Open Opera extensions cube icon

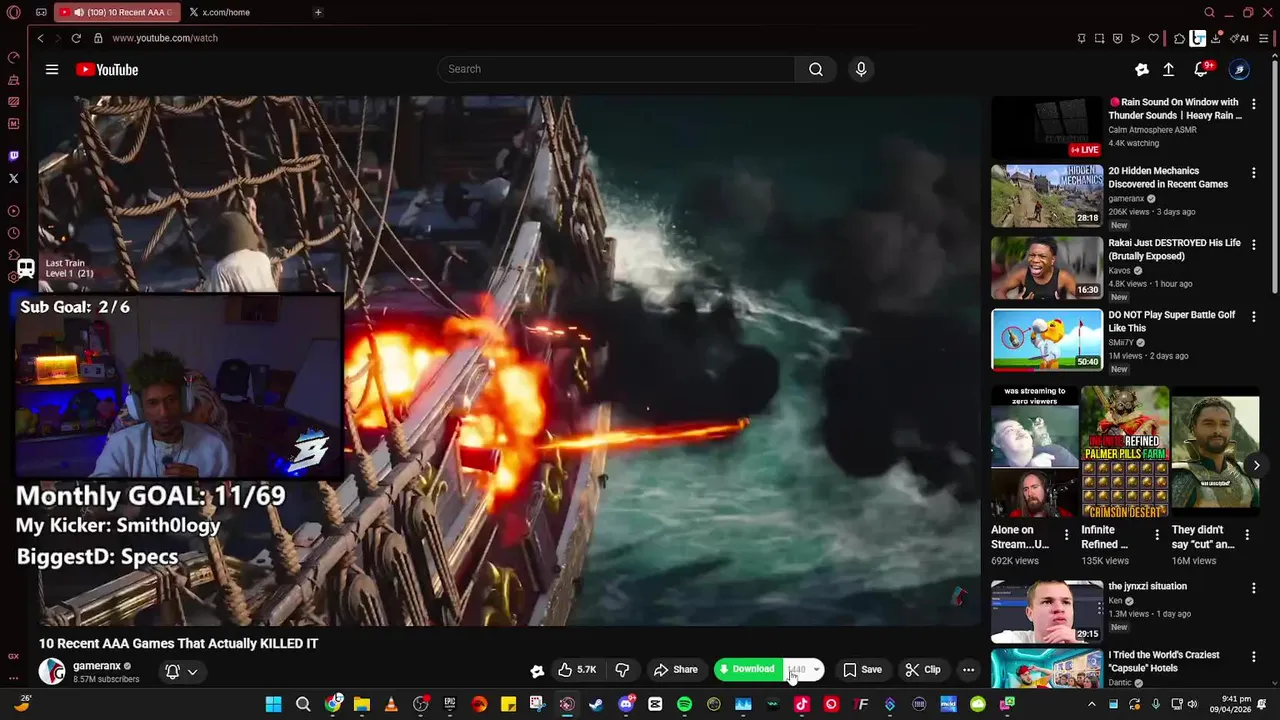[1179, 38]
